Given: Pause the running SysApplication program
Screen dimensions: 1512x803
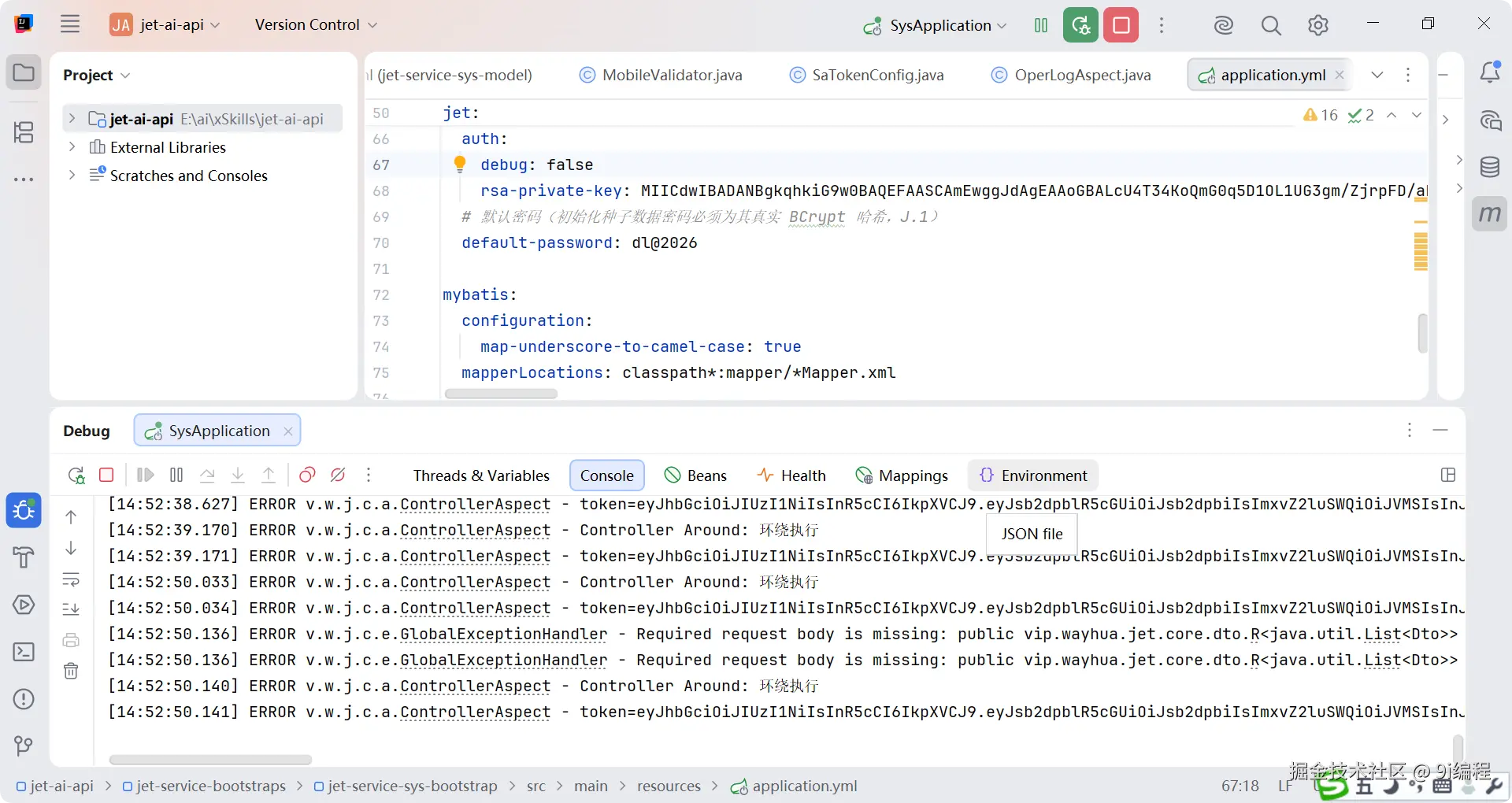Looking at the screenshot, I should click(x=1041, y=25).
